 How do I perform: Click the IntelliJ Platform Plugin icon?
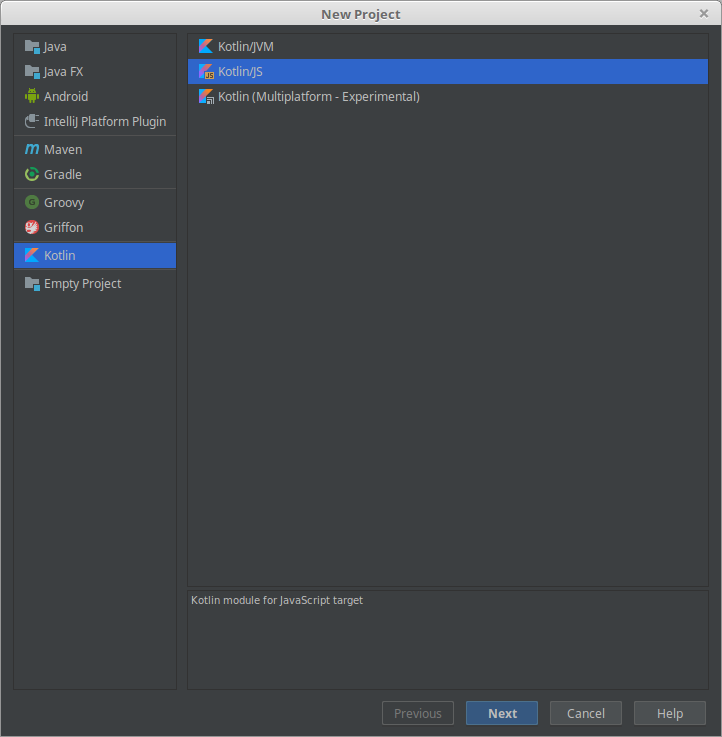32,121
